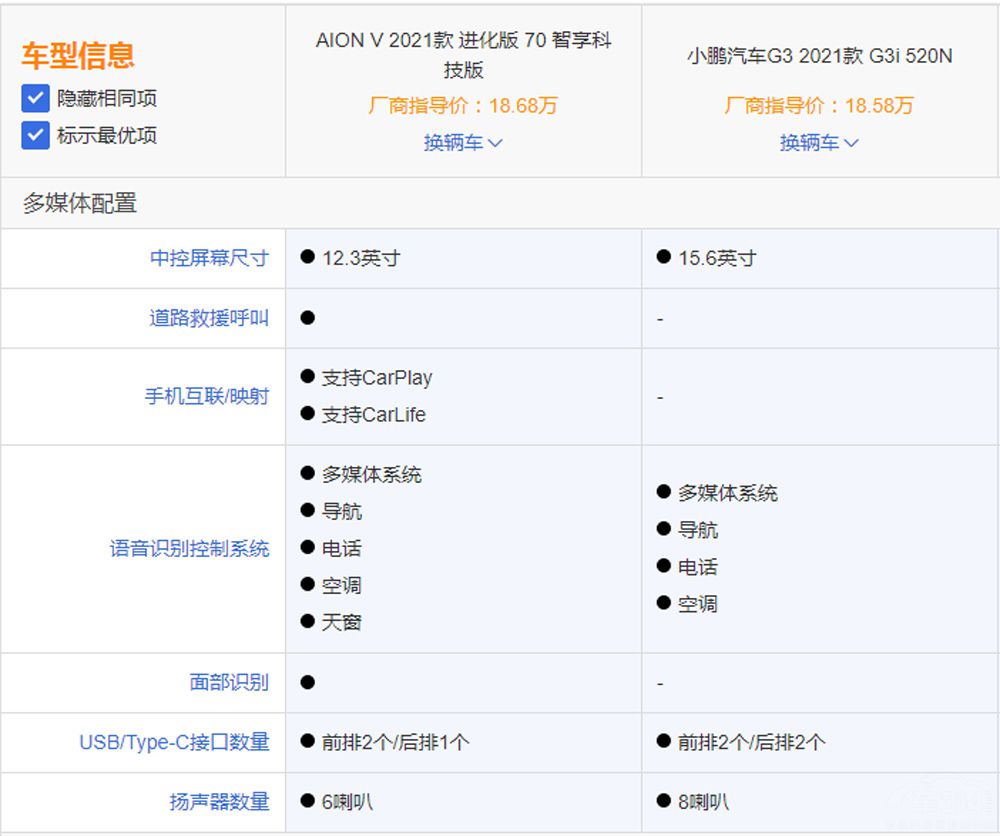Click the 15.6英寸 screen size bullet
Viewport: 1000px width, 836px height.
click(x=664, y=257)
